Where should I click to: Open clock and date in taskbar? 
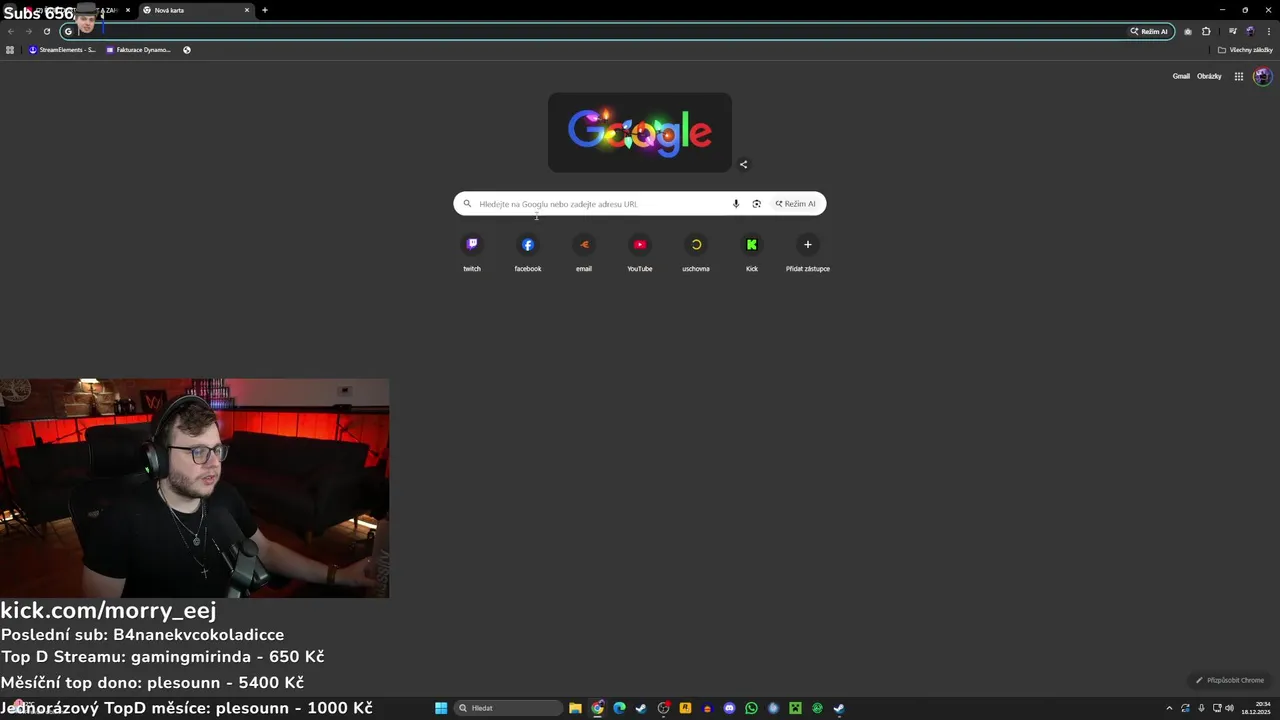click(x=1255, y=708)
